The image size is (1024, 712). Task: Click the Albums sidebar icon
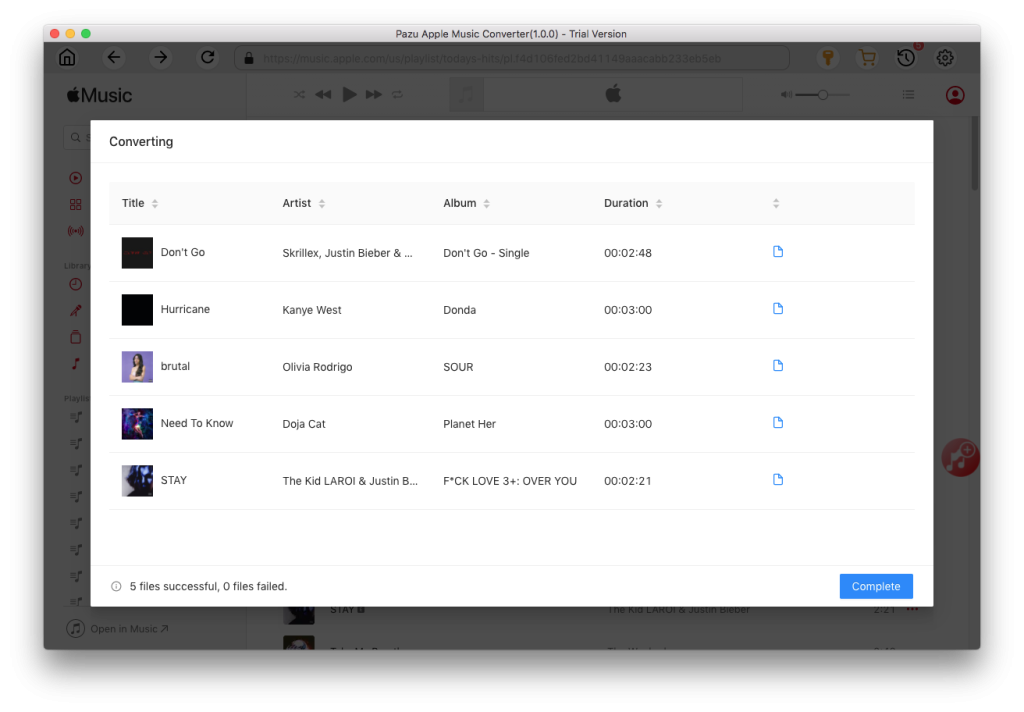pos(76,337)
